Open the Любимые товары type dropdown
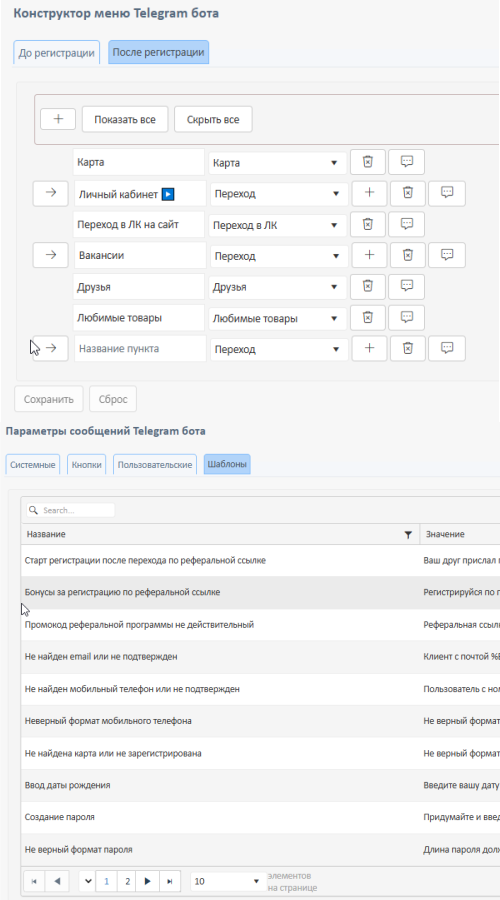 pyautogui.click(x=278, y=318)
